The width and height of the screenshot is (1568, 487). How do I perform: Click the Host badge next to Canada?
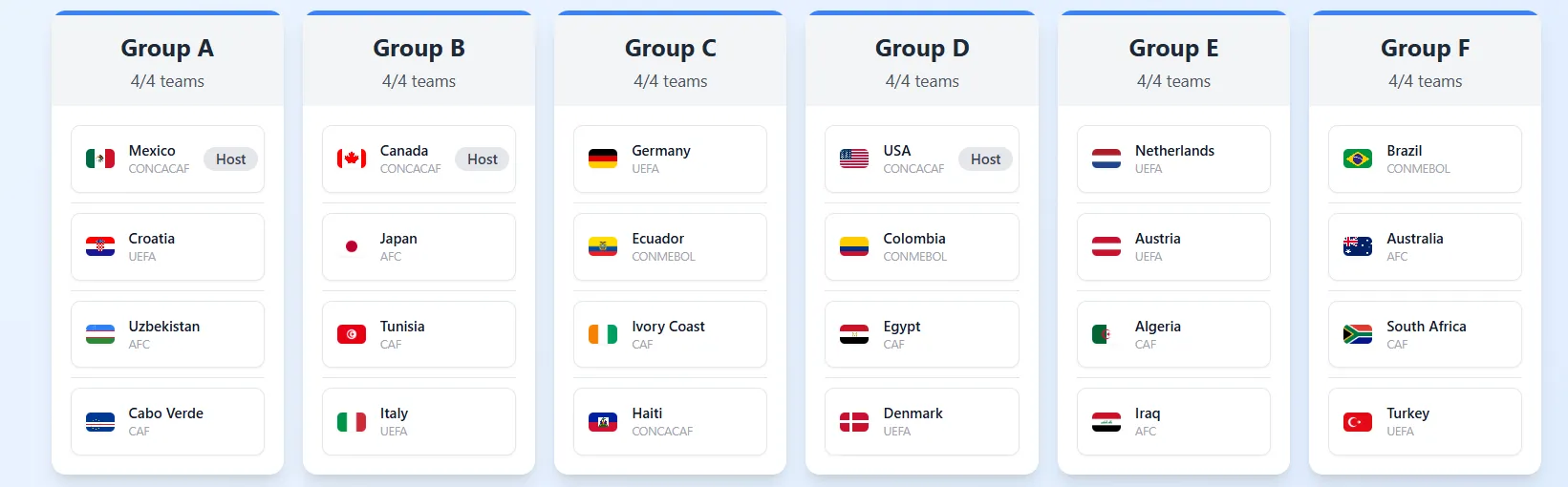click(482, 159)
